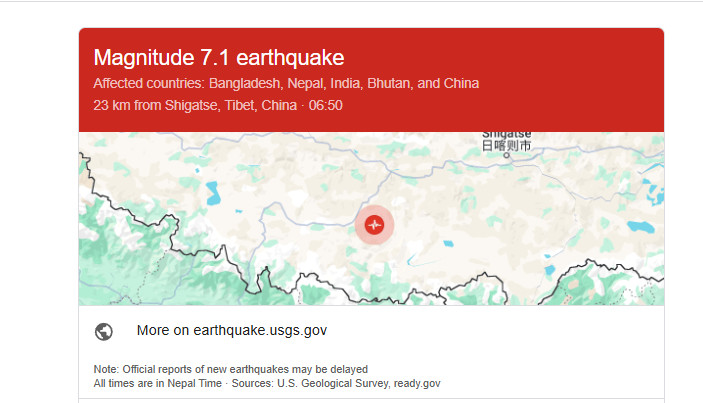Click the Magnitude 7.1 earthquake heading
This screenshot has height=403, width=703.
[219, 57]
